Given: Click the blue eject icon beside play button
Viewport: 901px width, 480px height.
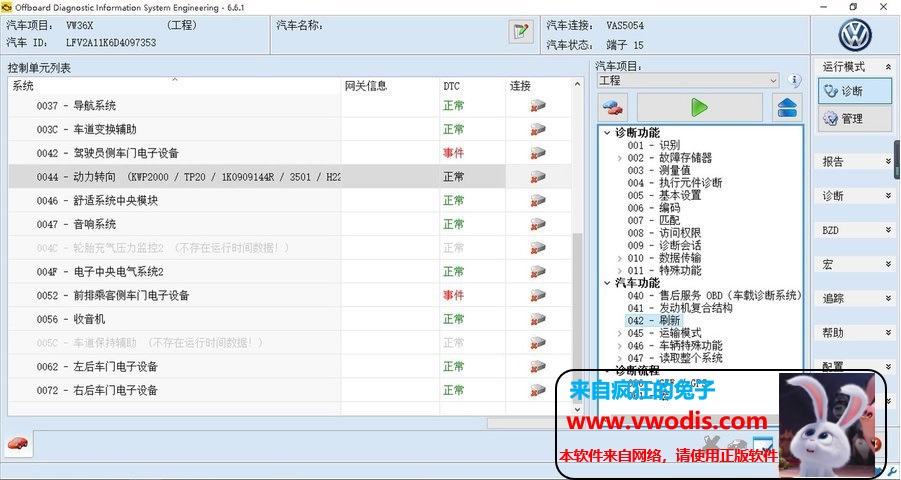Looking at the screenshot, I should (x=788, y=107).
